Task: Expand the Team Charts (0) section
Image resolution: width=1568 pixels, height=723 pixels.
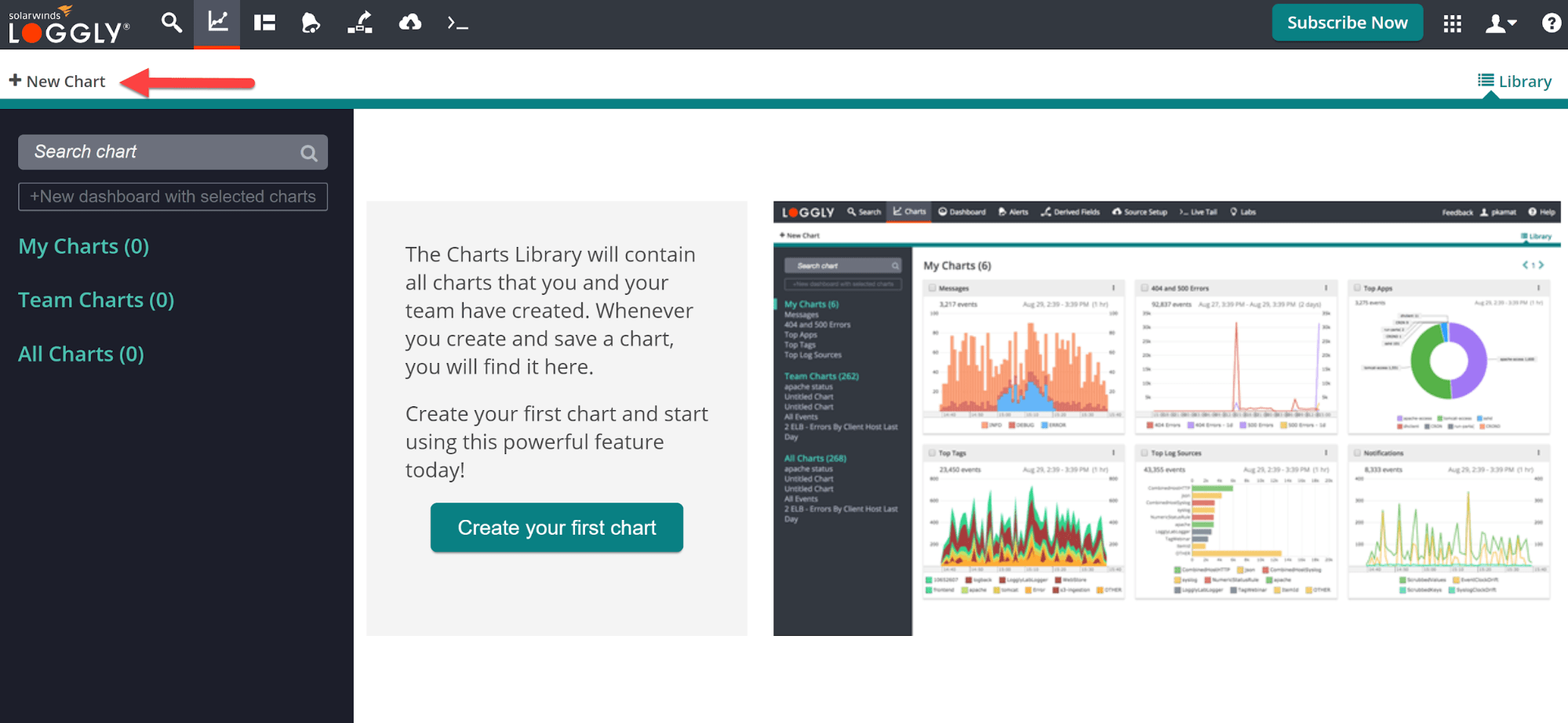Action: (96, 300)
